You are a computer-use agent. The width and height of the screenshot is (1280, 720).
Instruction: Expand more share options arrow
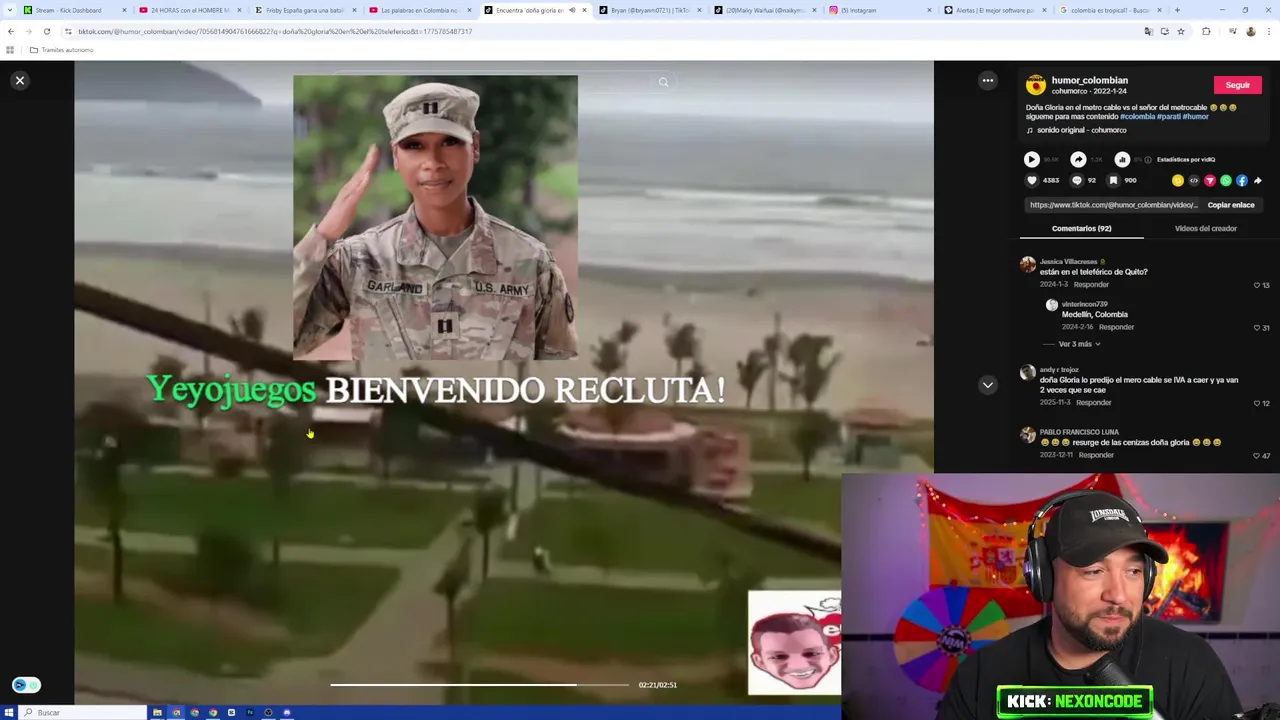point(1257,181)
